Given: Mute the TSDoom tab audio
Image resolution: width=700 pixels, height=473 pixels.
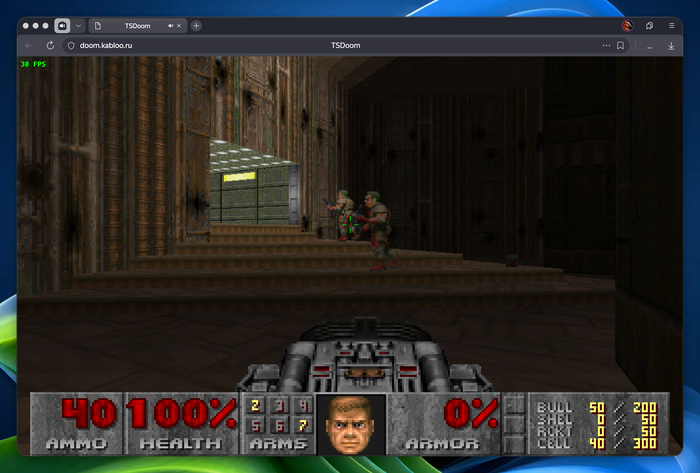Looking at the screenshot, I should (170, 25).
